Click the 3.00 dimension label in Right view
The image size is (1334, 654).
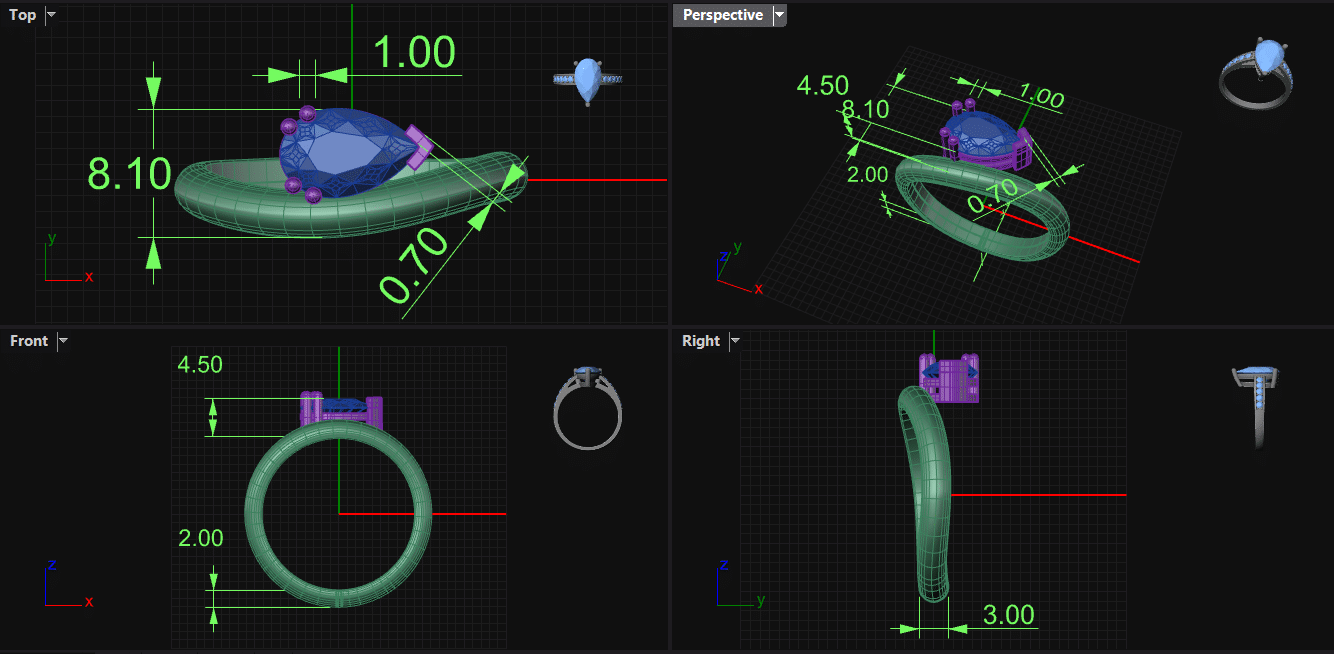[1008, 614]
